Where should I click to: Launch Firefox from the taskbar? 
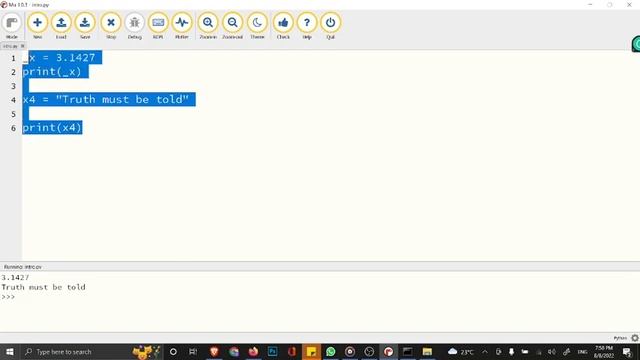[253, 352]
